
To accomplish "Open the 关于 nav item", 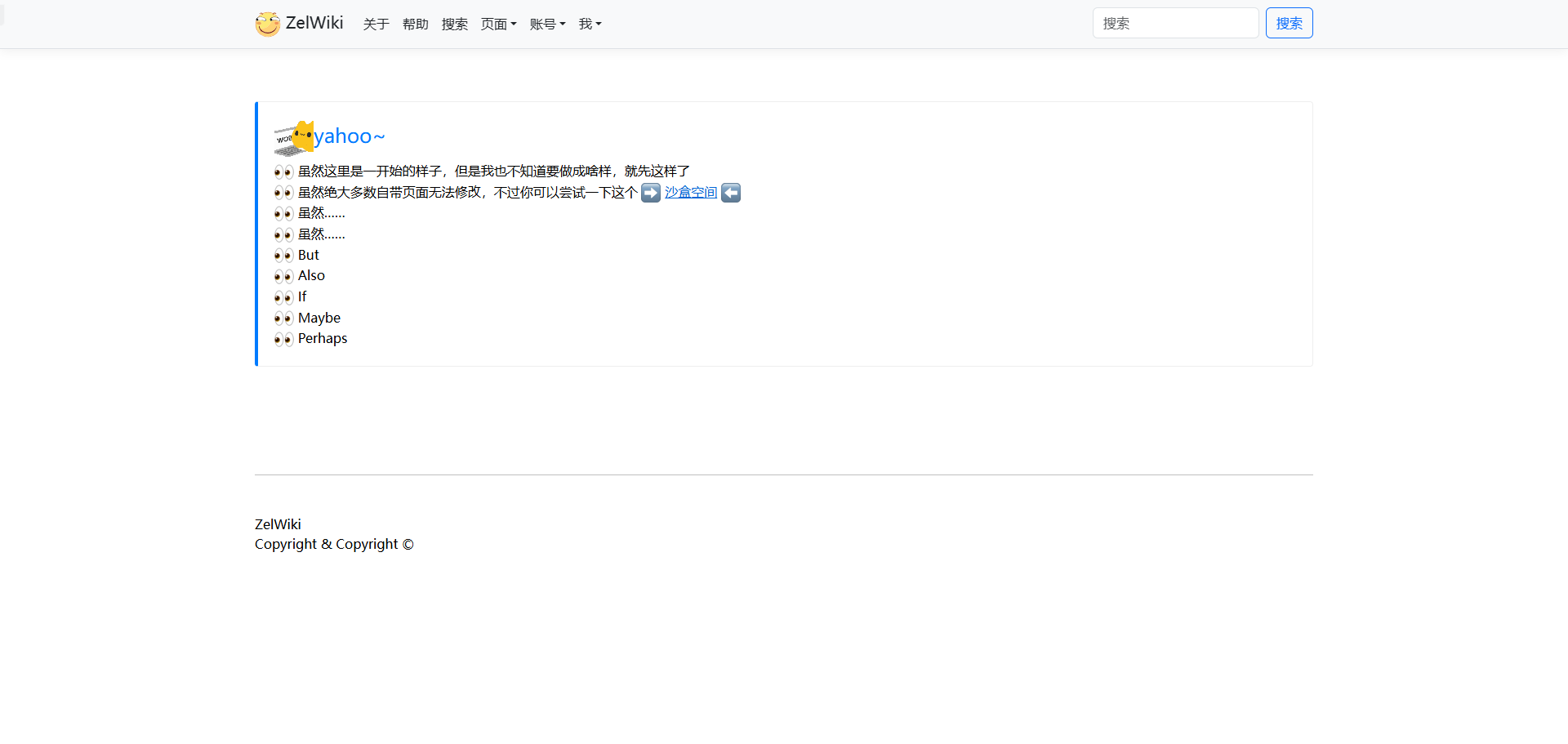I will click(376, 24).
